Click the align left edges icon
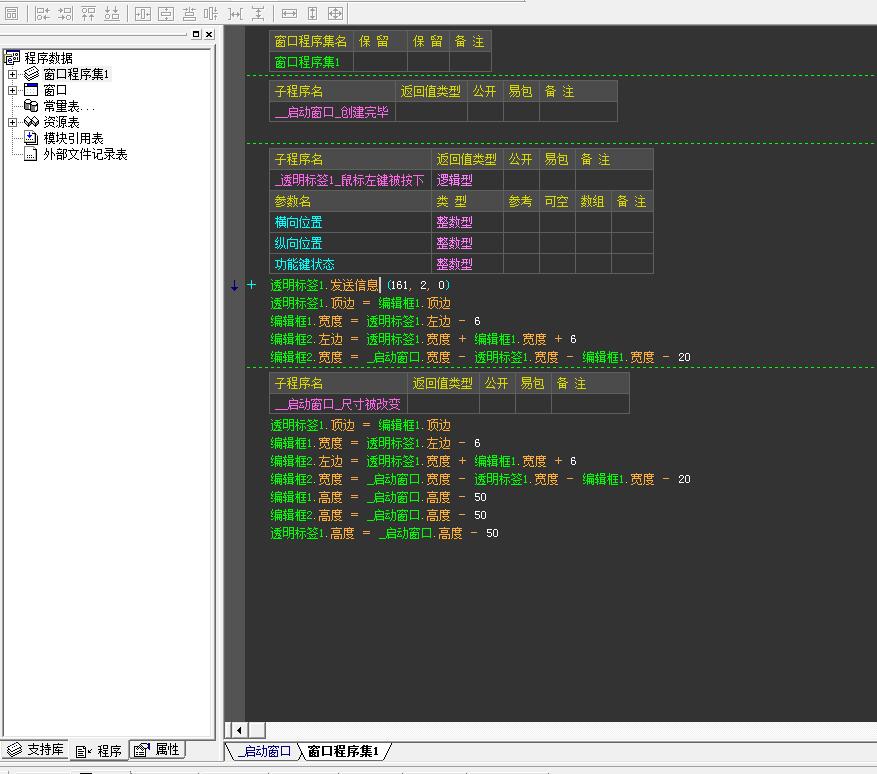This screenshot has height=774, width=877. click(42, 13)
